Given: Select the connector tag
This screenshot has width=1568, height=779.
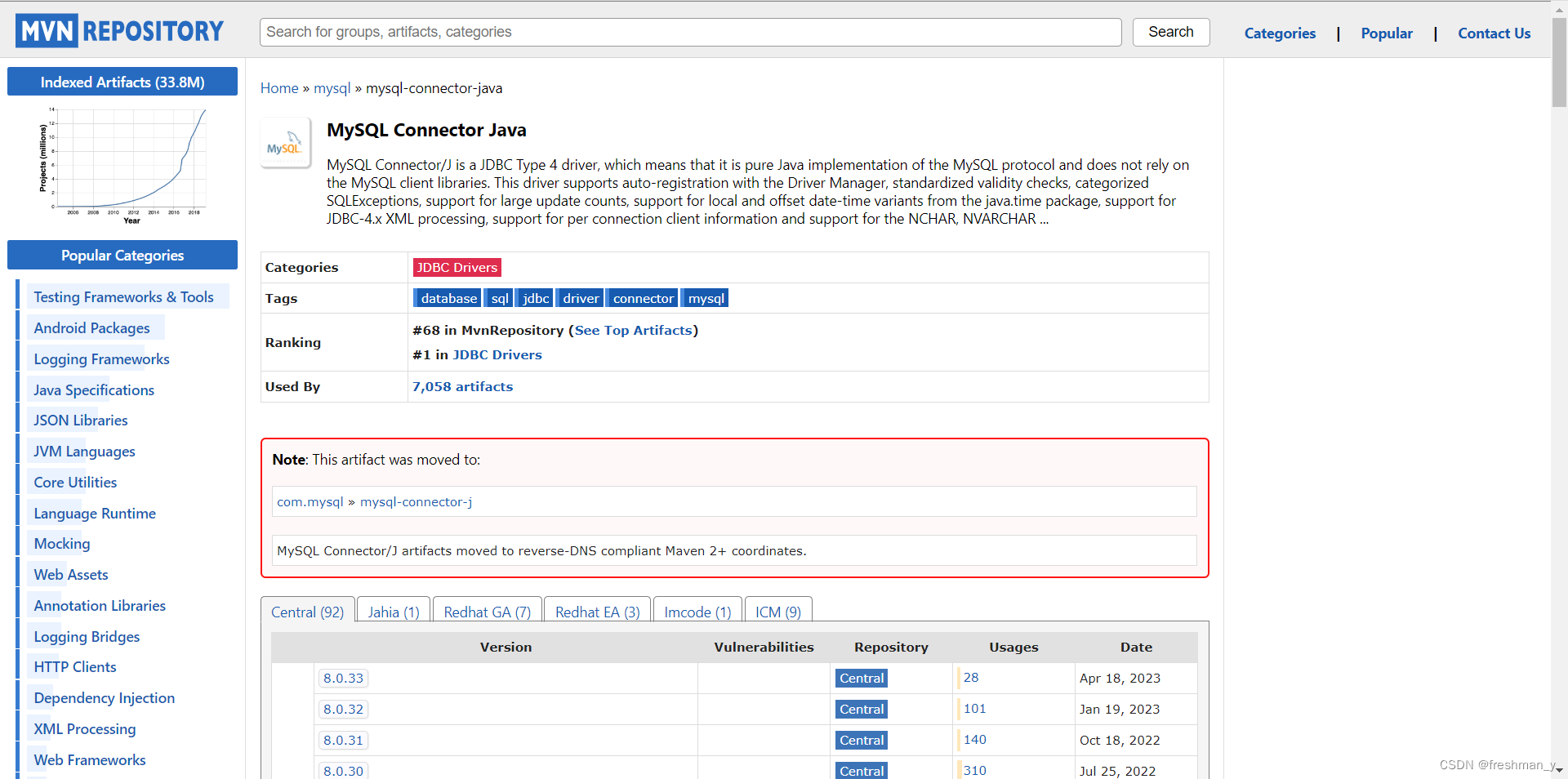Looking at the screenshot, I should point(643,298).
